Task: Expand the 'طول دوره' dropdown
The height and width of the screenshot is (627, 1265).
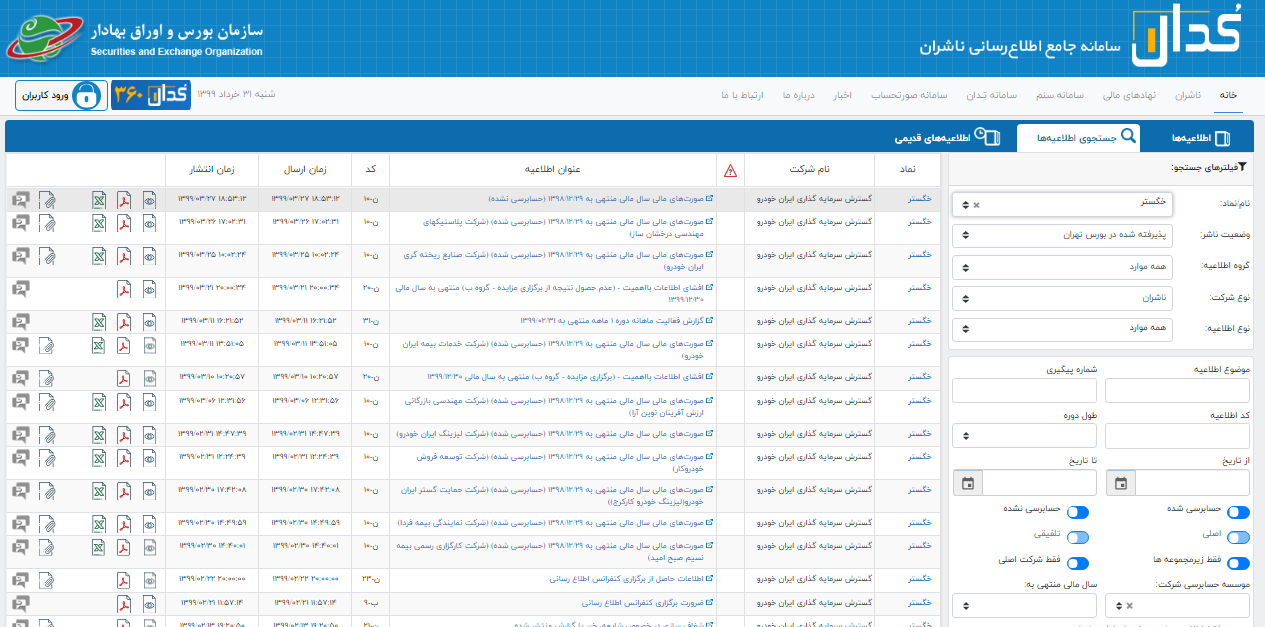Action: [x=1024, y=436]
